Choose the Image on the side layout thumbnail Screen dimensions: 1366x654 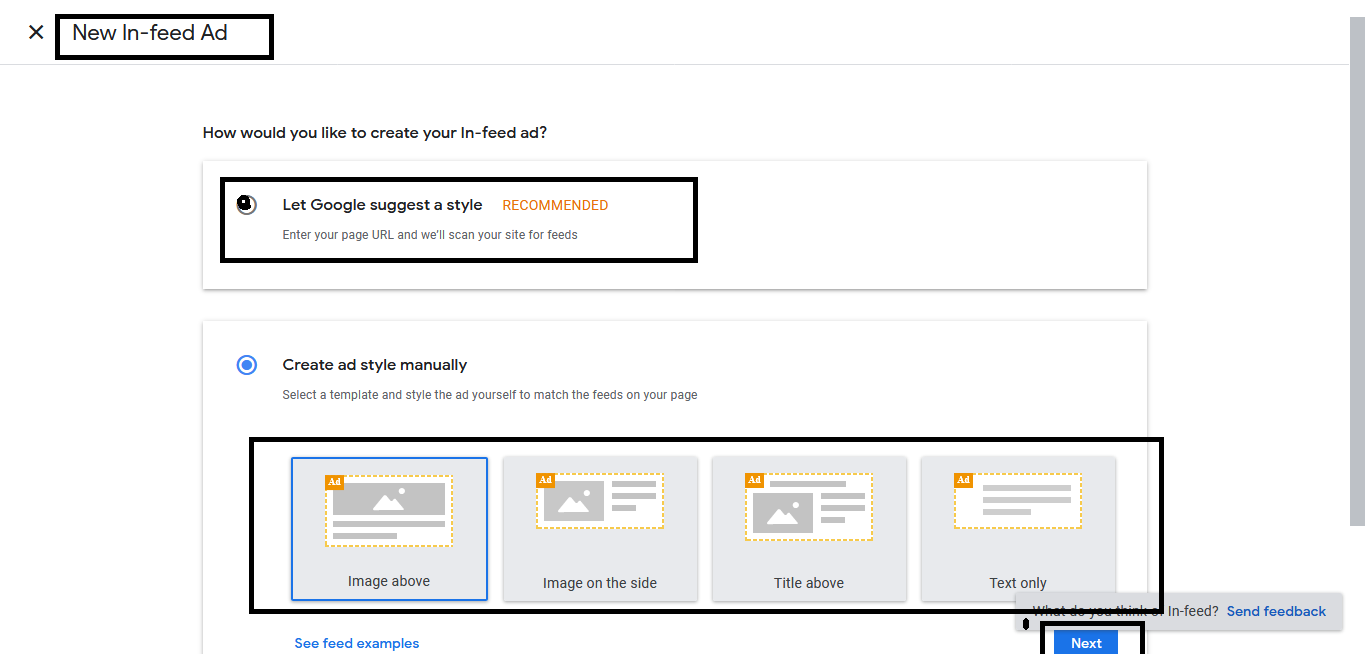tap(600, 502)
